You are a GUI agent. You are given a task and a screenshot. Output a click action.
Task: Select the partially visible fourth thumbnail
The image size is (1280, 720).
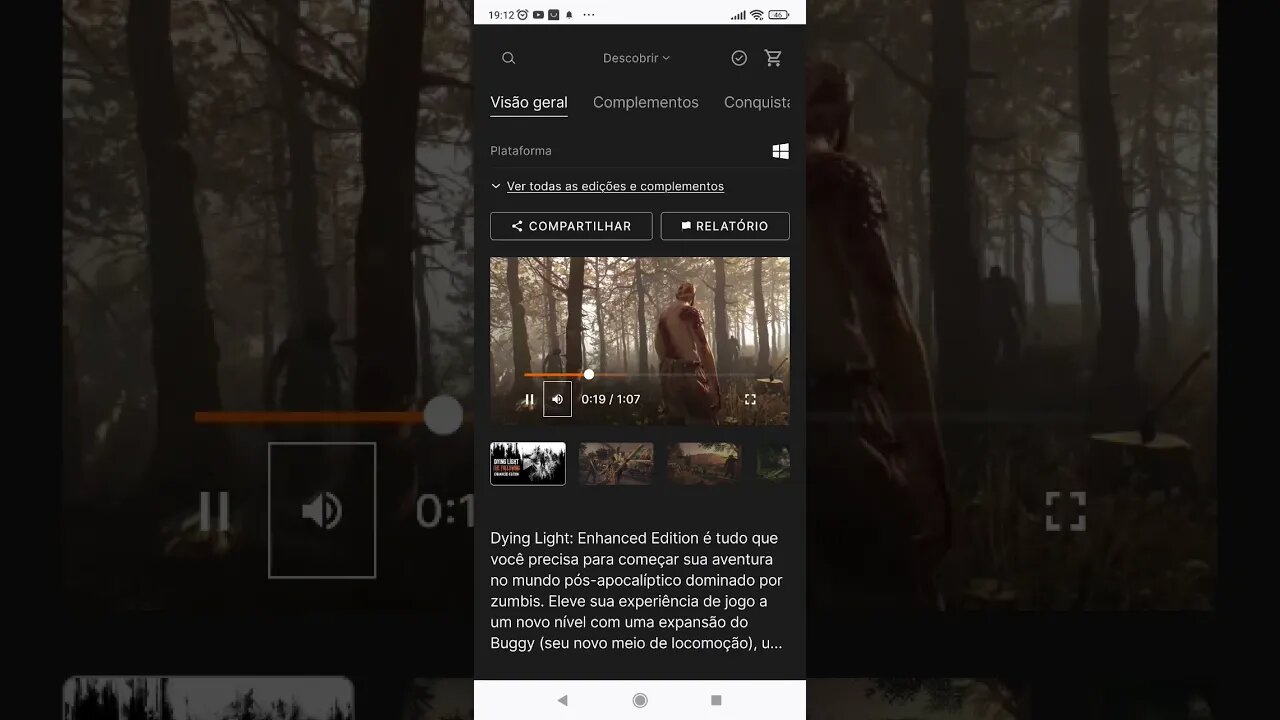pyautogui.click(x=773, y=464)
